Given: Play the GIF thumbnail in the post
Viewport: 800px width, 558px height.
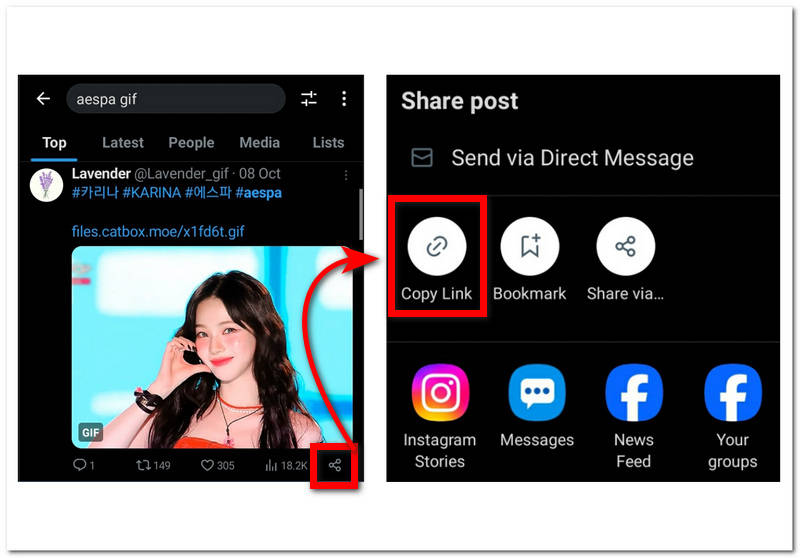Looking at the screenshot, I should coord(212,347).
